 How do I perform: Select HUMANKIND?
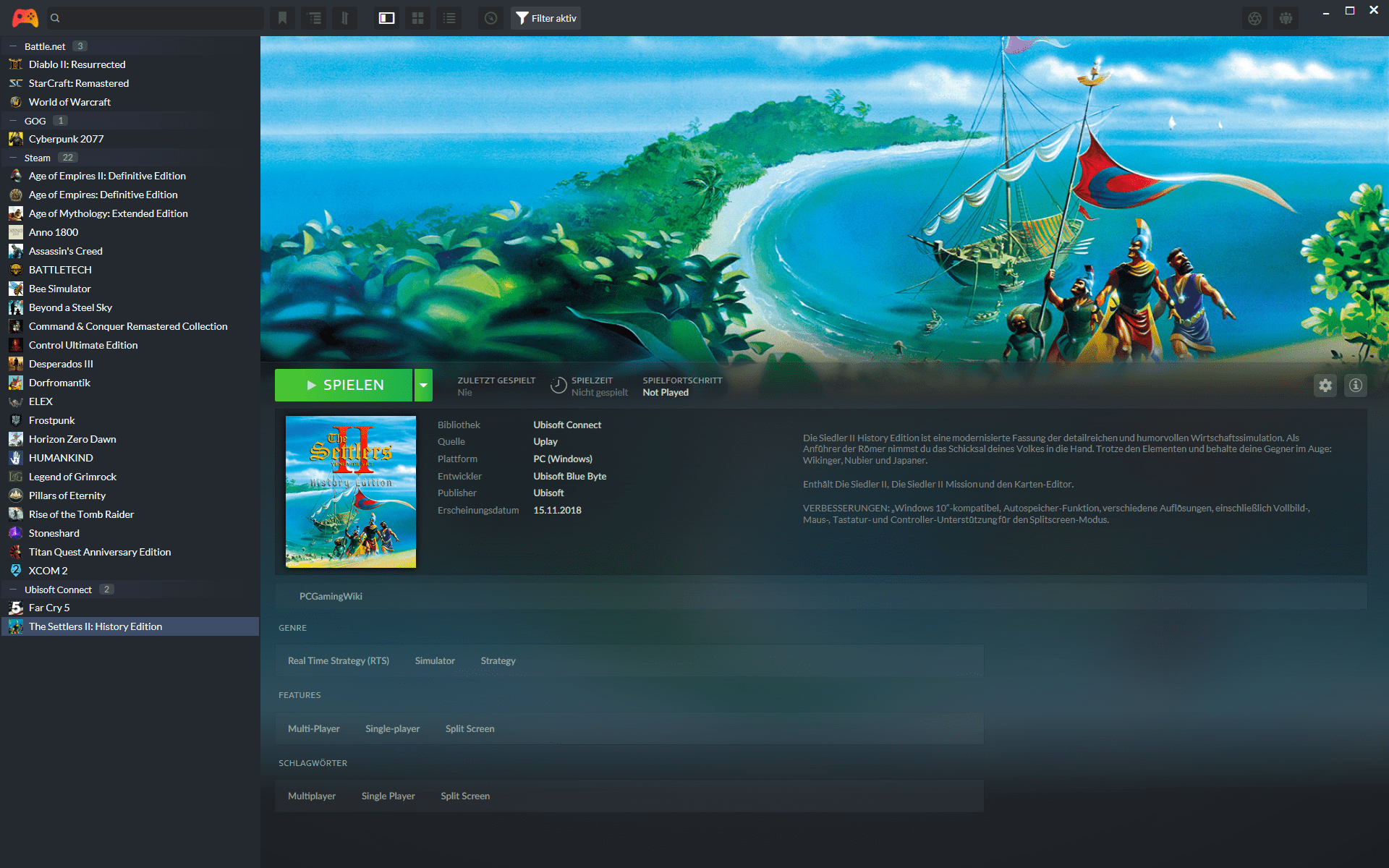point(130,458)
